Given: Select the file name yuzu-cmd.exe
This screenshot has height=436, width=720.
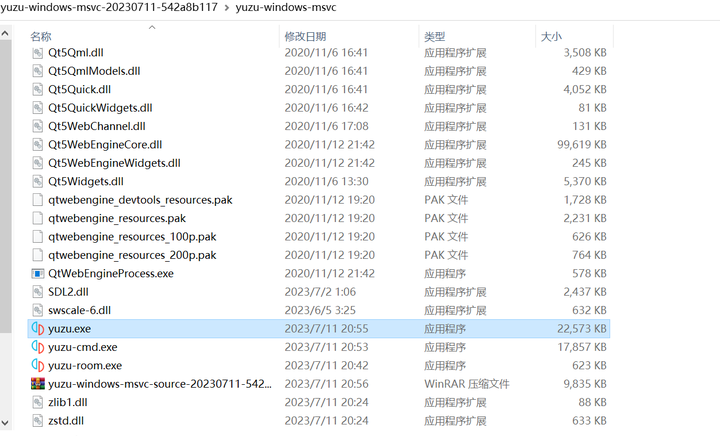Looking at the screenshot, I should 83,347.
